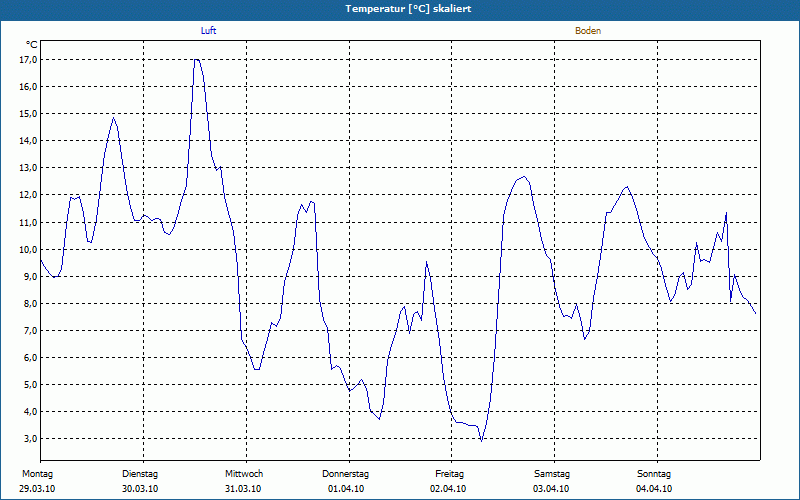
Task: Click the date 03.04.10
Action: point(551,489)
